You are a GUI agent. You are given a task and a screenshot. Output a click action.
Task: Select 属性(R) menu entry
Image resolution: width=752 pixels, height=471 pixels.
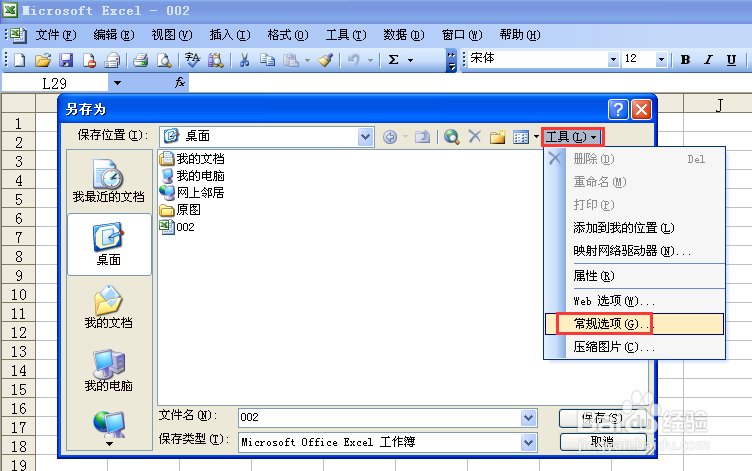pyautogui.click(x=634, y=276)
